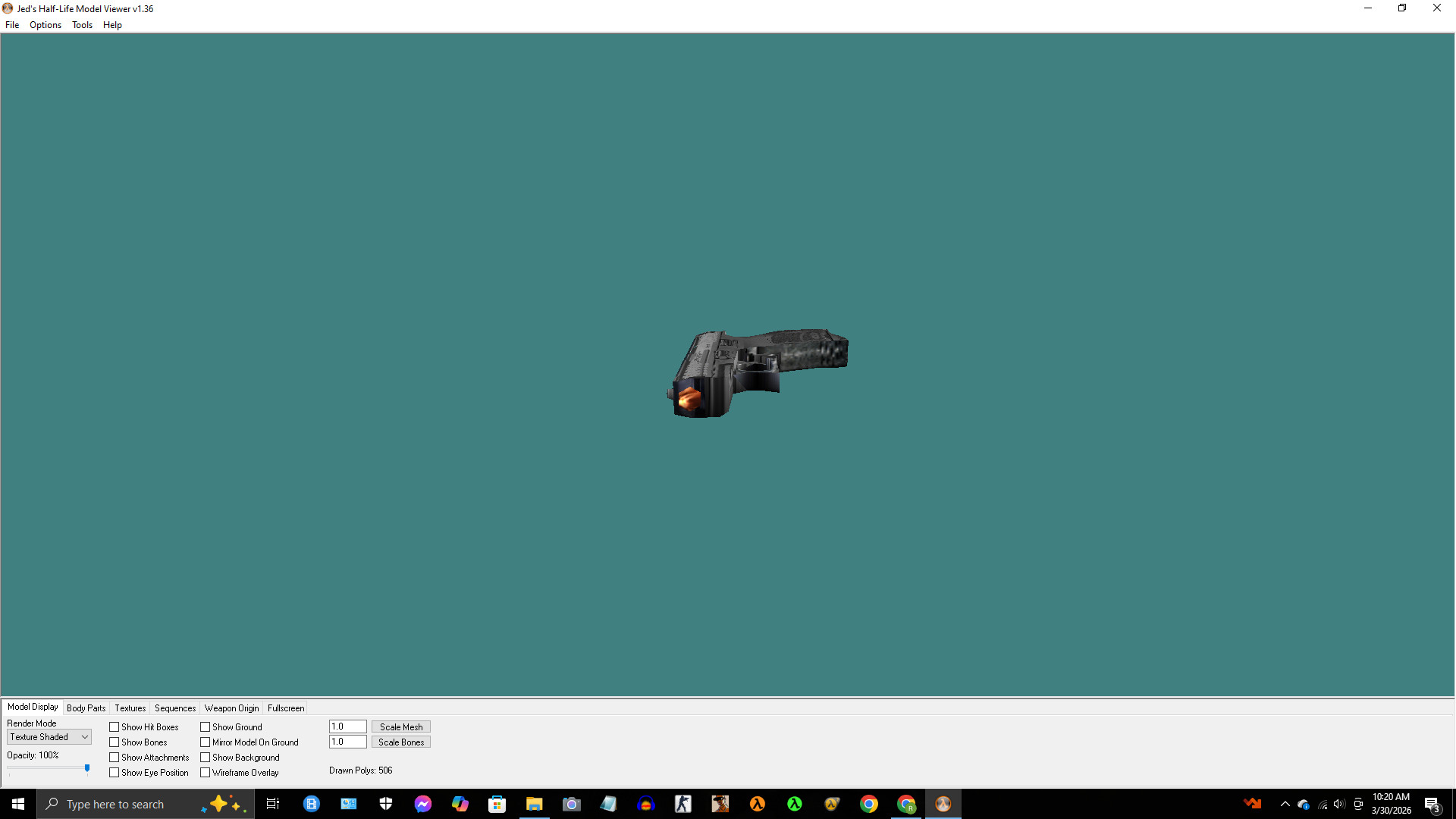Open File Explorer from the taskbar
The image size is (1456, 819).
click(535, 804)
